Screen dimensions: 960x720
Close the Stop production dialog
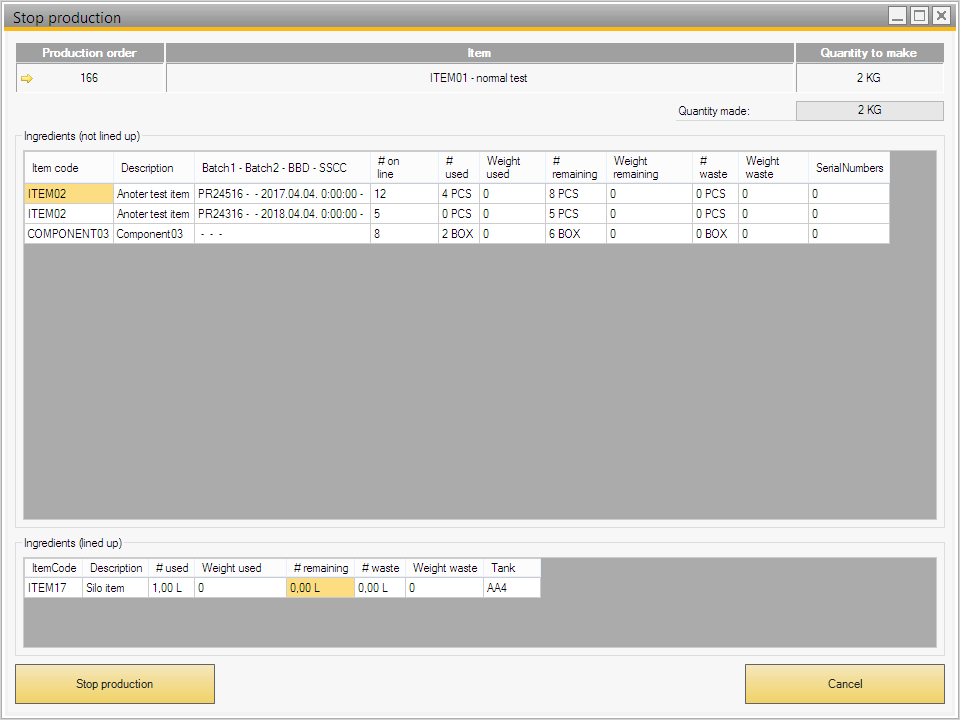(940, 15)
